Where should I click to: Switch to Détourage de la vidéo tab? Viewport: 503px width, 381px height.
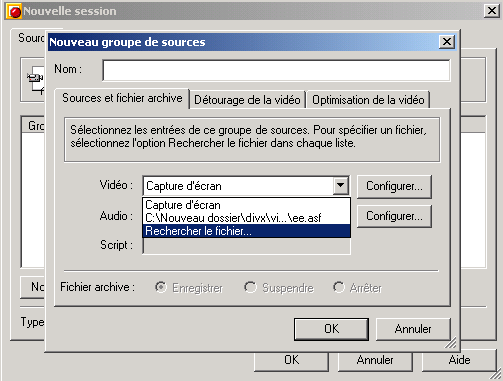(x=247, y=100)
